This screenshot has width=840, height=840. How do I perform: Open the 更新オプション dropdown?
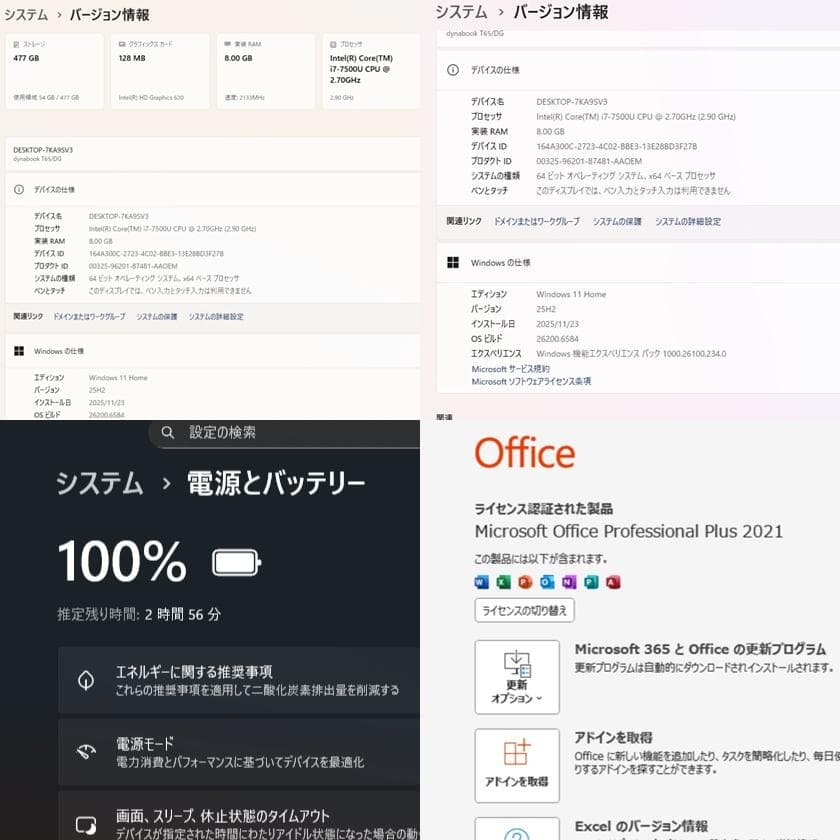pyautogui.click(x=517, y=677)
